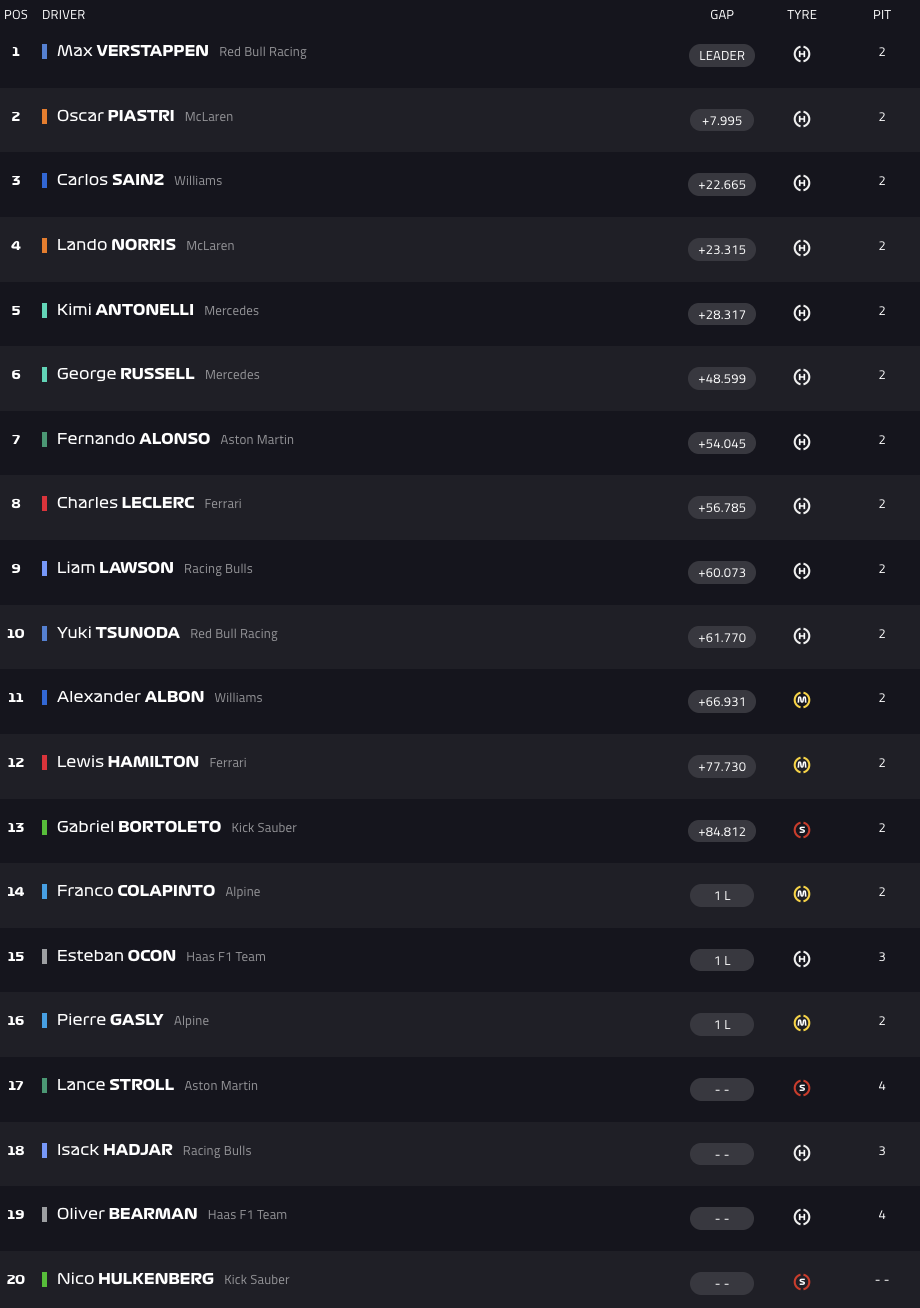Click Bortoleto's soft tyre icon
The width and height of the screenshot is (920, 1308).
[x=802, y=830]
